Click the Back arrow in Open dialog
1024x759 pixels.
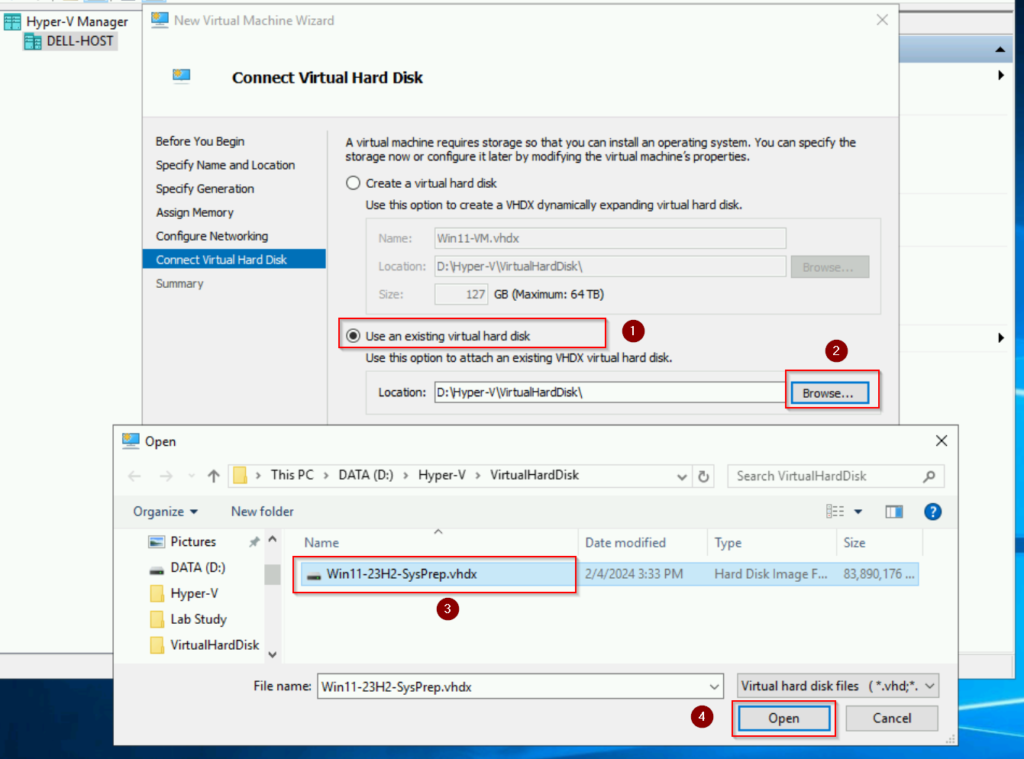click(135, 476)
